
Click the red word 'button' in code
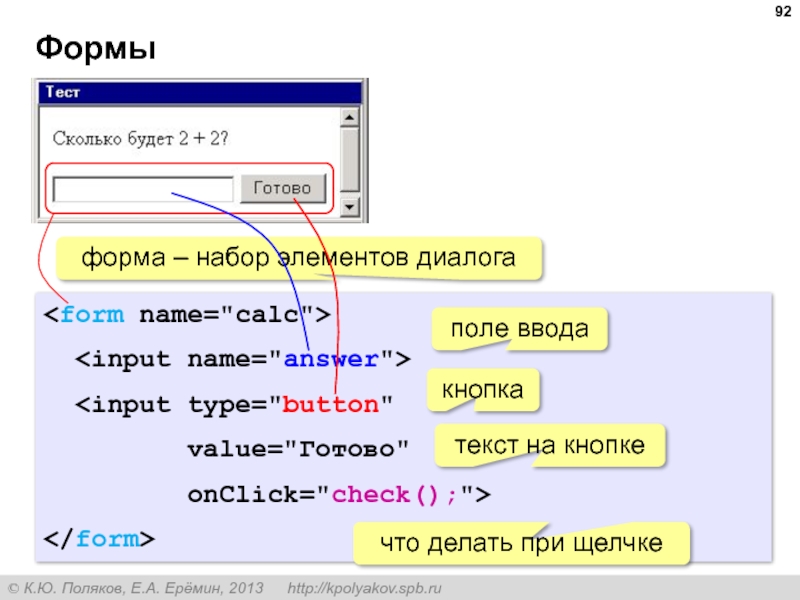(331, 405)
